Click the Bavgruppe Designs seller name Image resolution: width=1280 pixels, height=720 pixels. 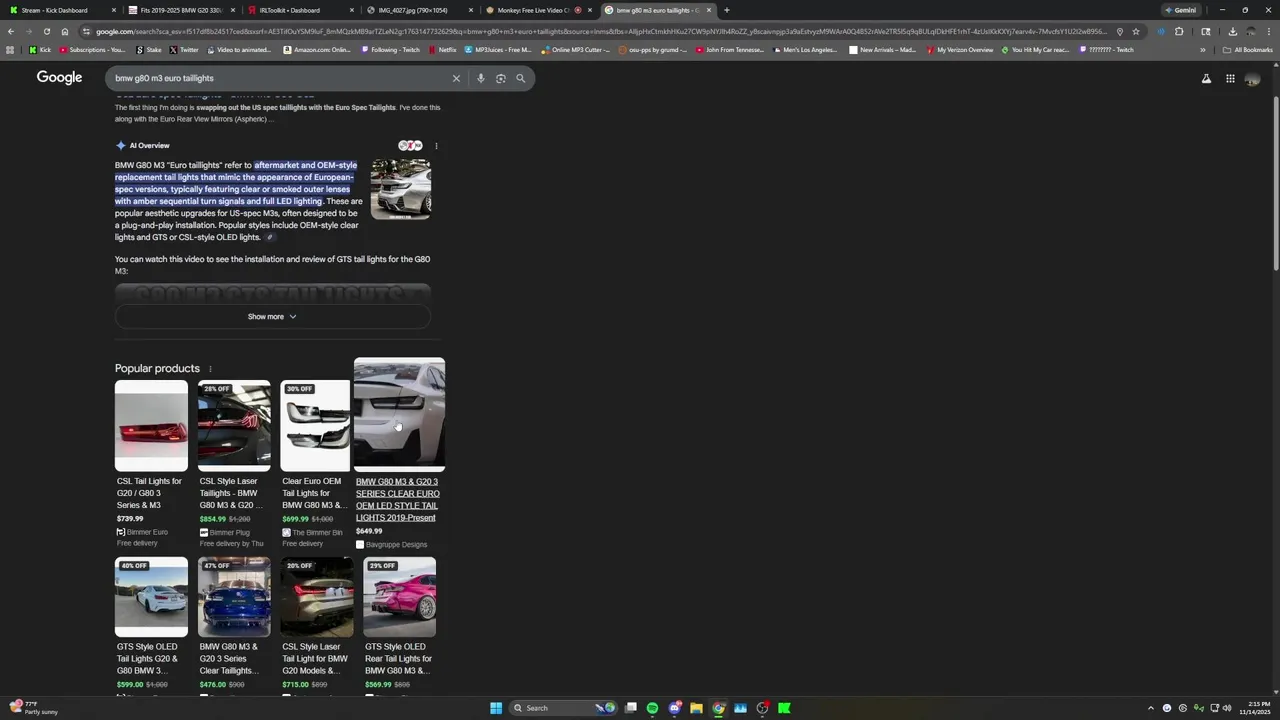[x=396, y=545]
